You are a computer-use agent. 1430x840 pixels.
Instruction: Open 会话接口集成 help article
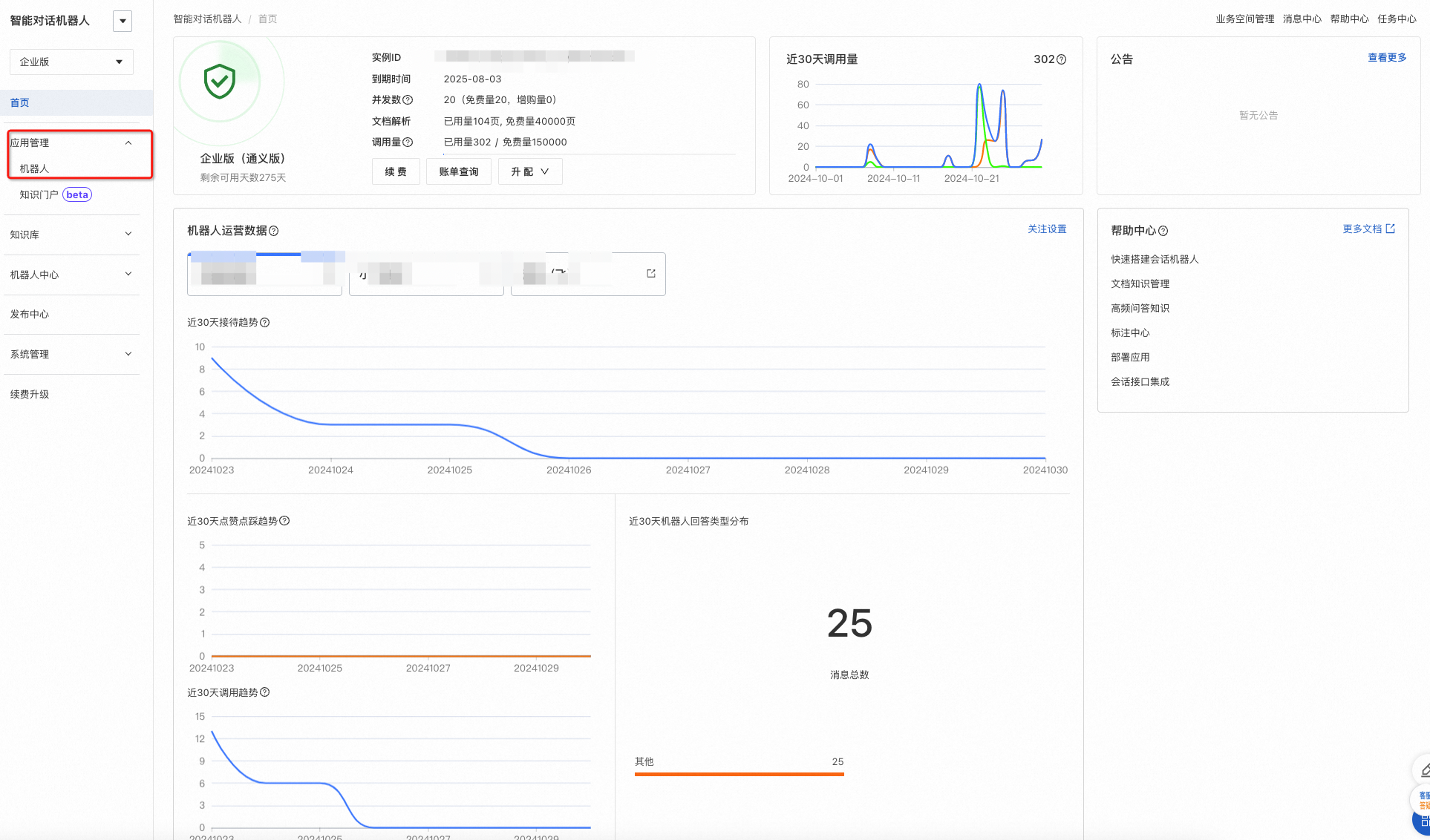point(1140,381)
